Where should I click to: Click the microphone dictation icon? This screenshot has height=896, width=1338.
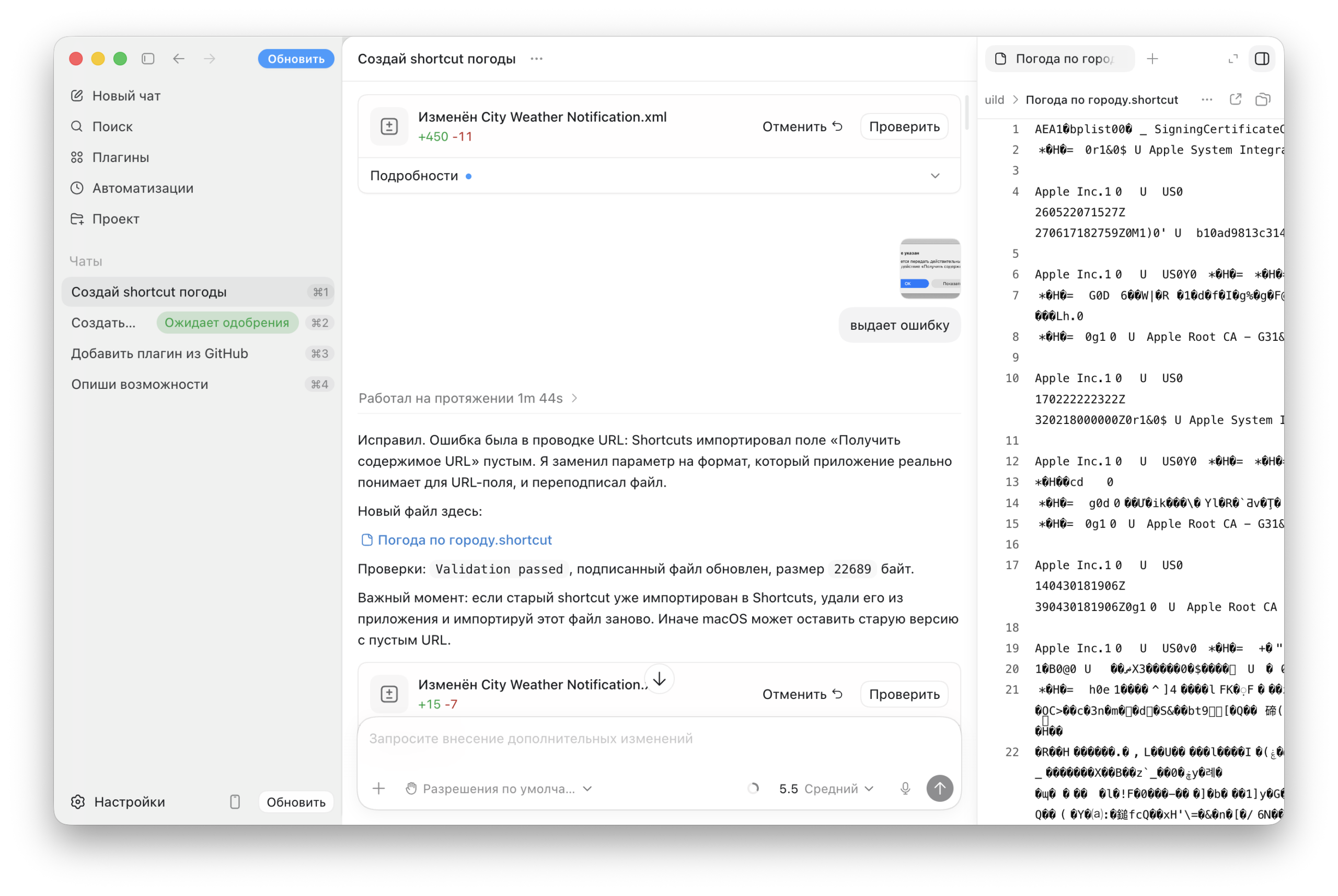pyautogui.click(x=905, y=788)
